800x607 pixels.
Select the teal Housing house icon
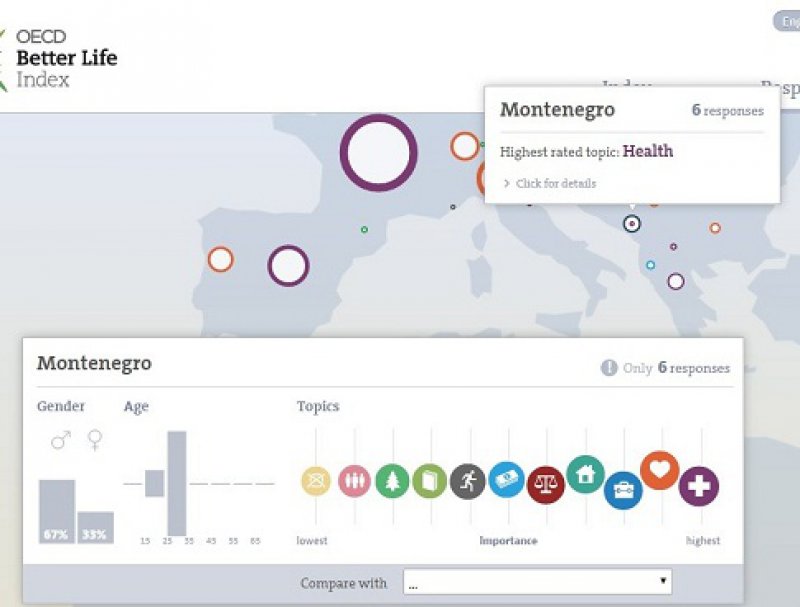[x=585, y=474]
